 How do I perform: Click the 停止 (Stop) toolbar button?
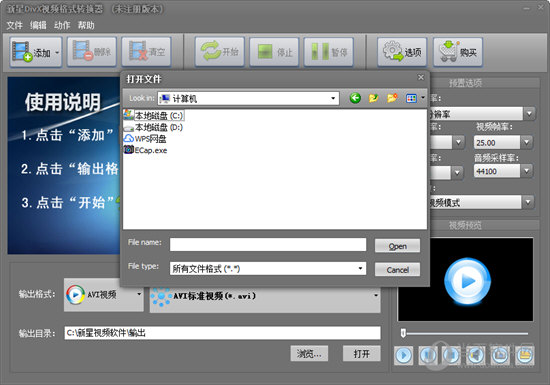tap(274, 52)
